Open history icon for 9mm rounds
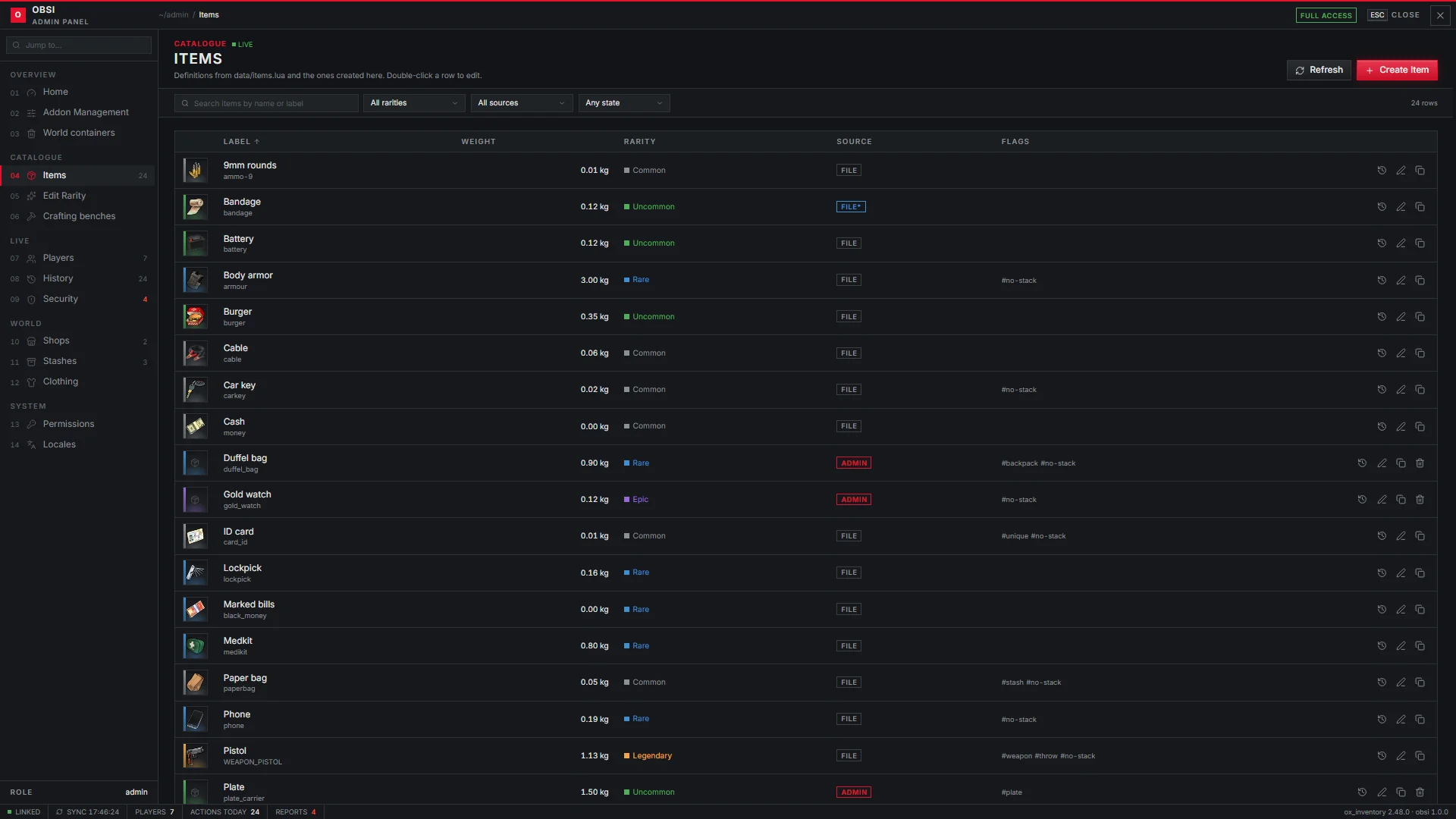 1382,171
